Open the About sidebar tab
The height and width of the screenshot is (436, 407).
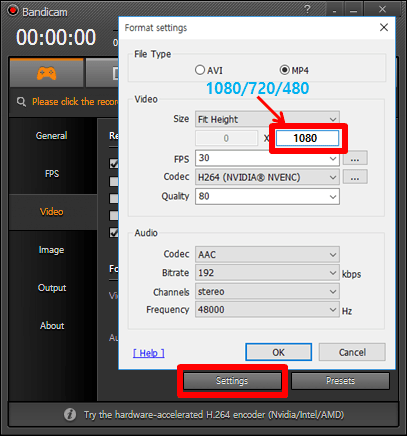(52, 326)
